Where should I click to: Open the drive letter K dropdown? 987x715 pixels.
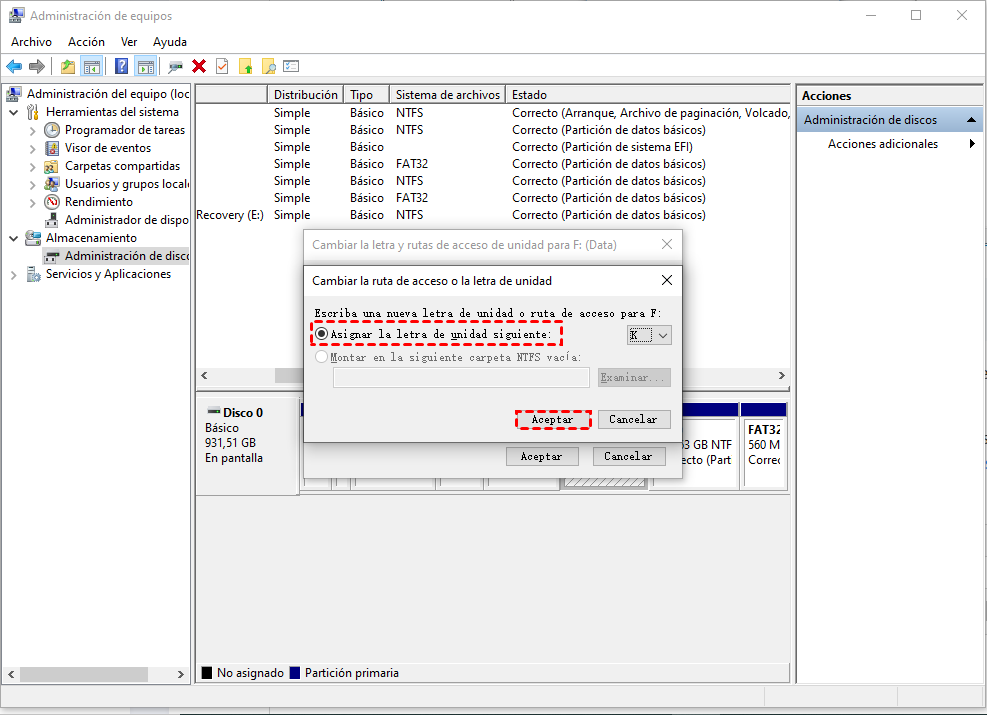pyautogui.click(x=663, y=335)
